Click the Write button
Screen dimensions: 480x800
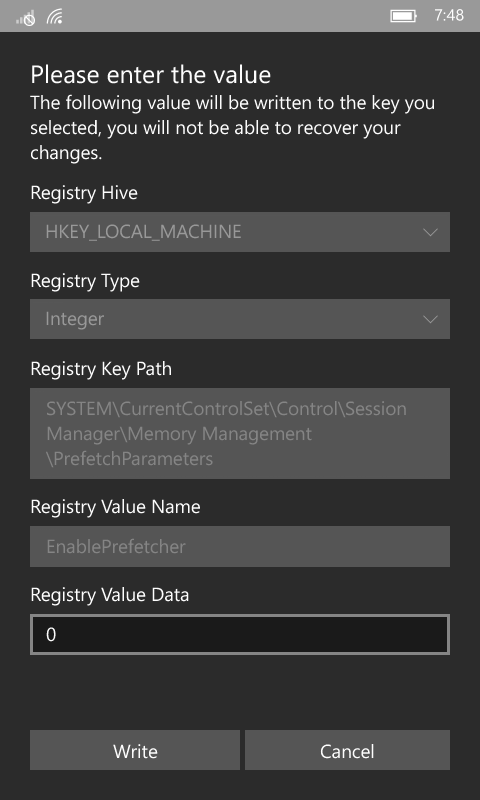point(135,751)
